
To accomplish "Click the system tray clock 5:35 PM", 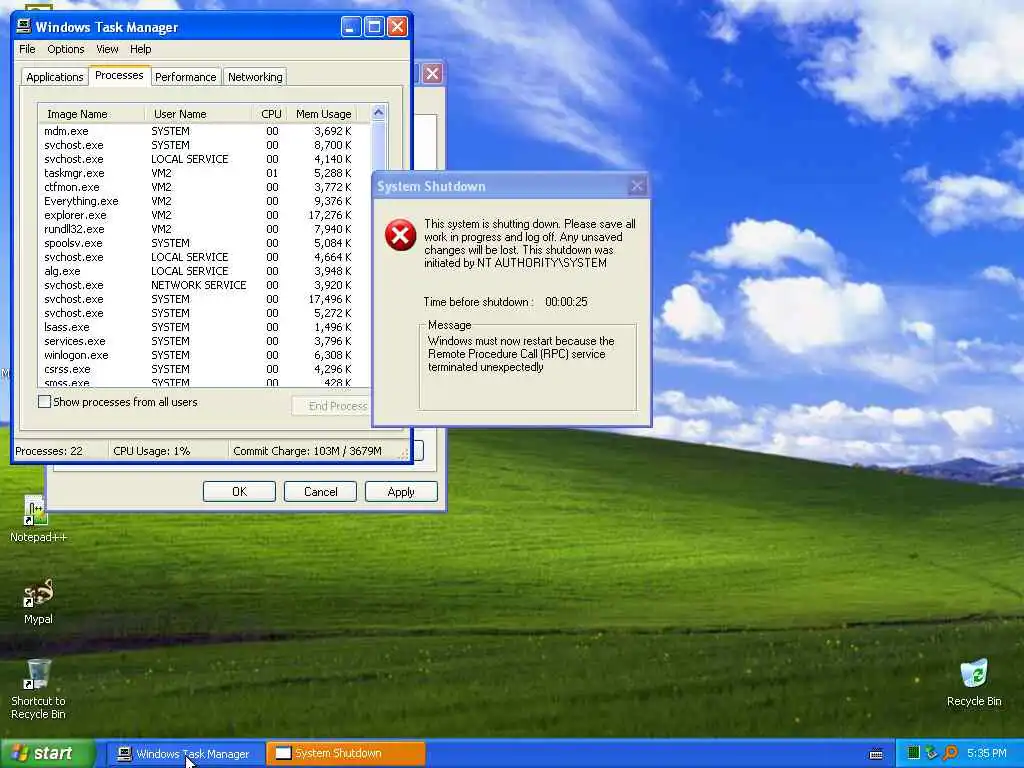I will [x=987, y=753].
